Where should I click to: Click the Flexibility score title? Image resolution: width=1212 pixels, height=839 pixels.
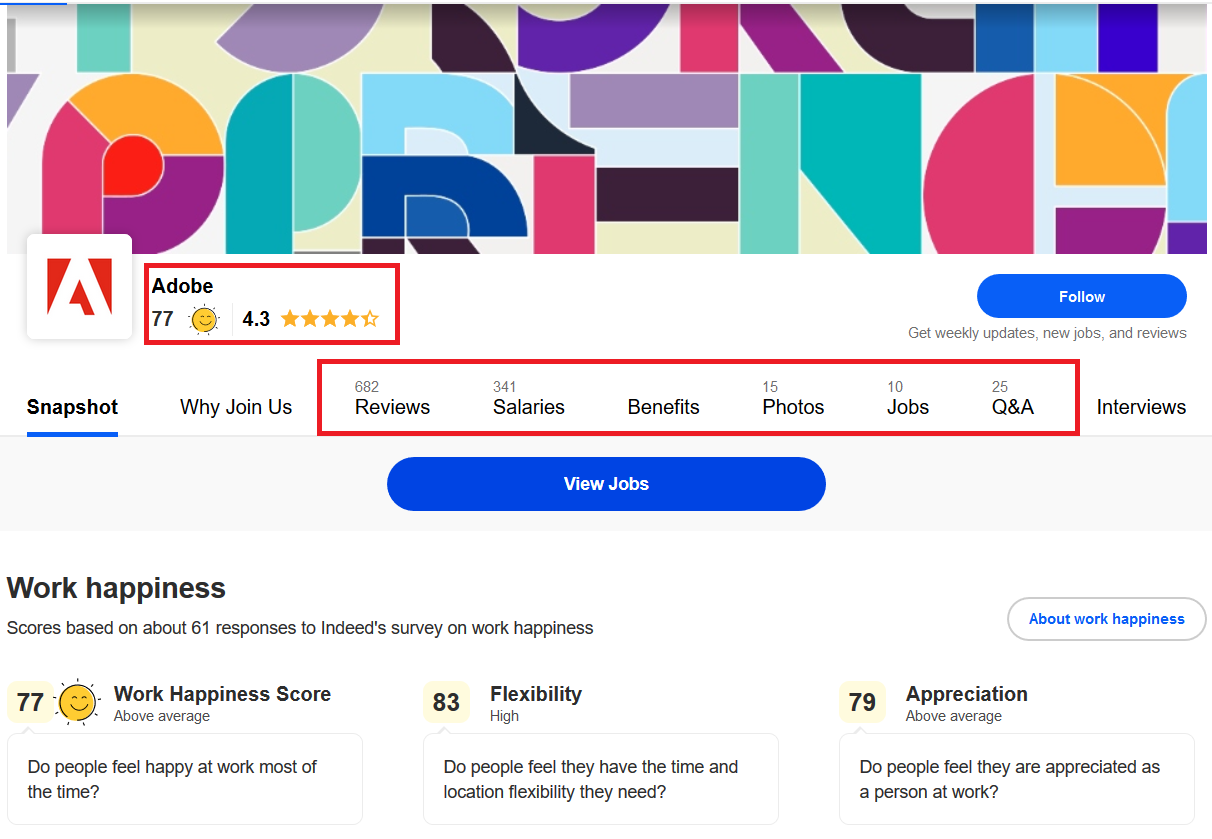pos(536,694)
